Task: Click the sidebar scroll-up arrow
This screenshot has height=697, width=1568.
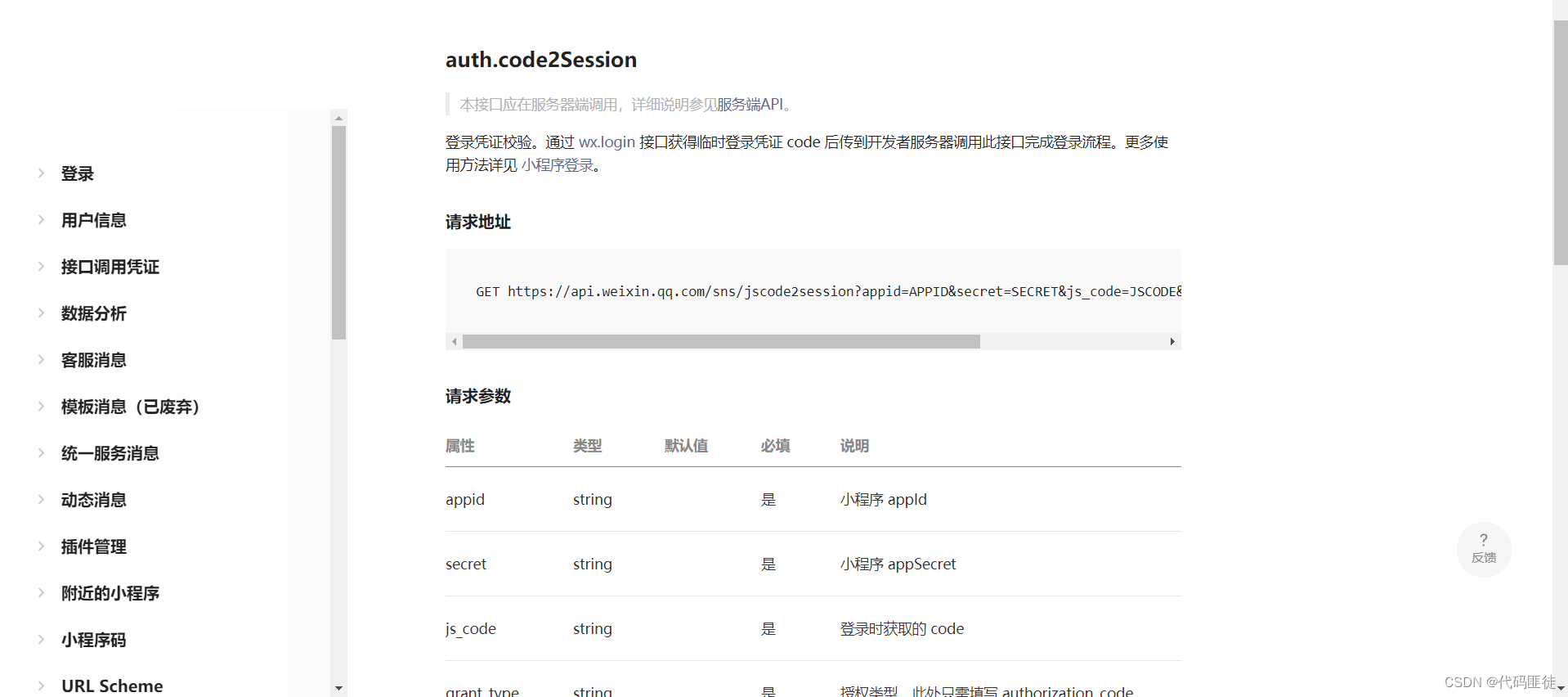Action: [338, 119]
